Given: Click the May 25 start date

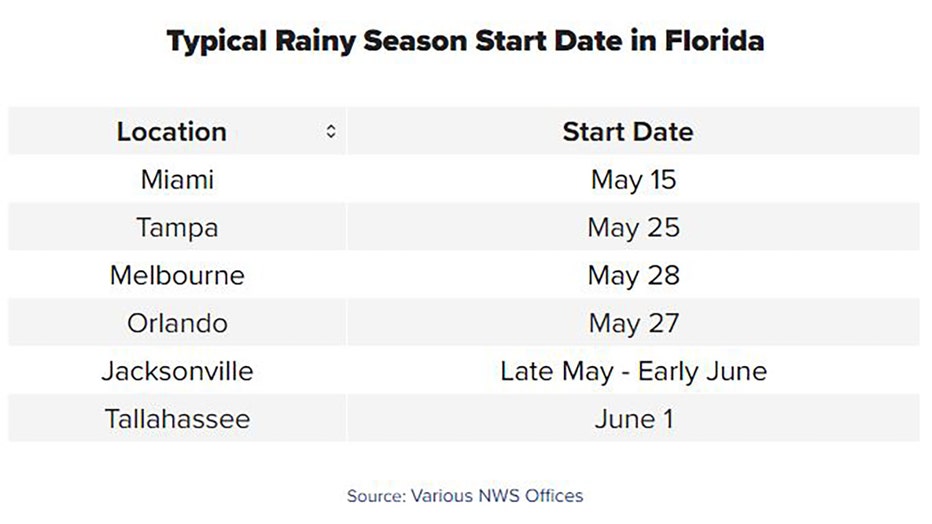Looking at the screenshot, I should (x=634, y=227).
